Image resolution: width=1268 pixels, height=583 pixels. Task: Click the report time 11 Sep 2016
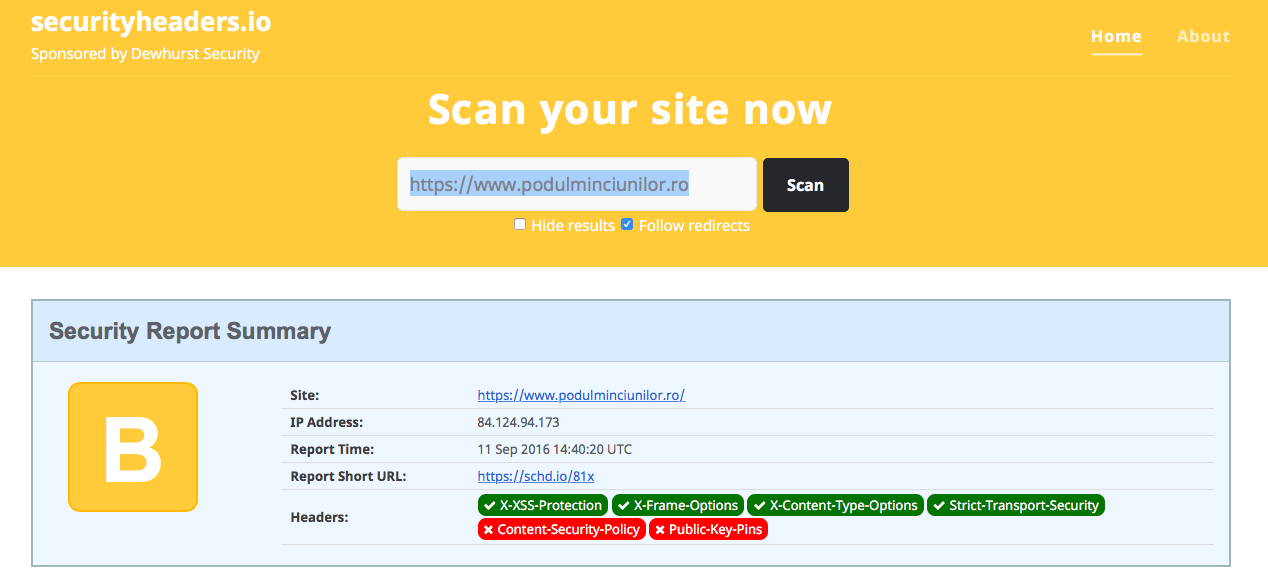pyautogui.click(x=554, y=449)
